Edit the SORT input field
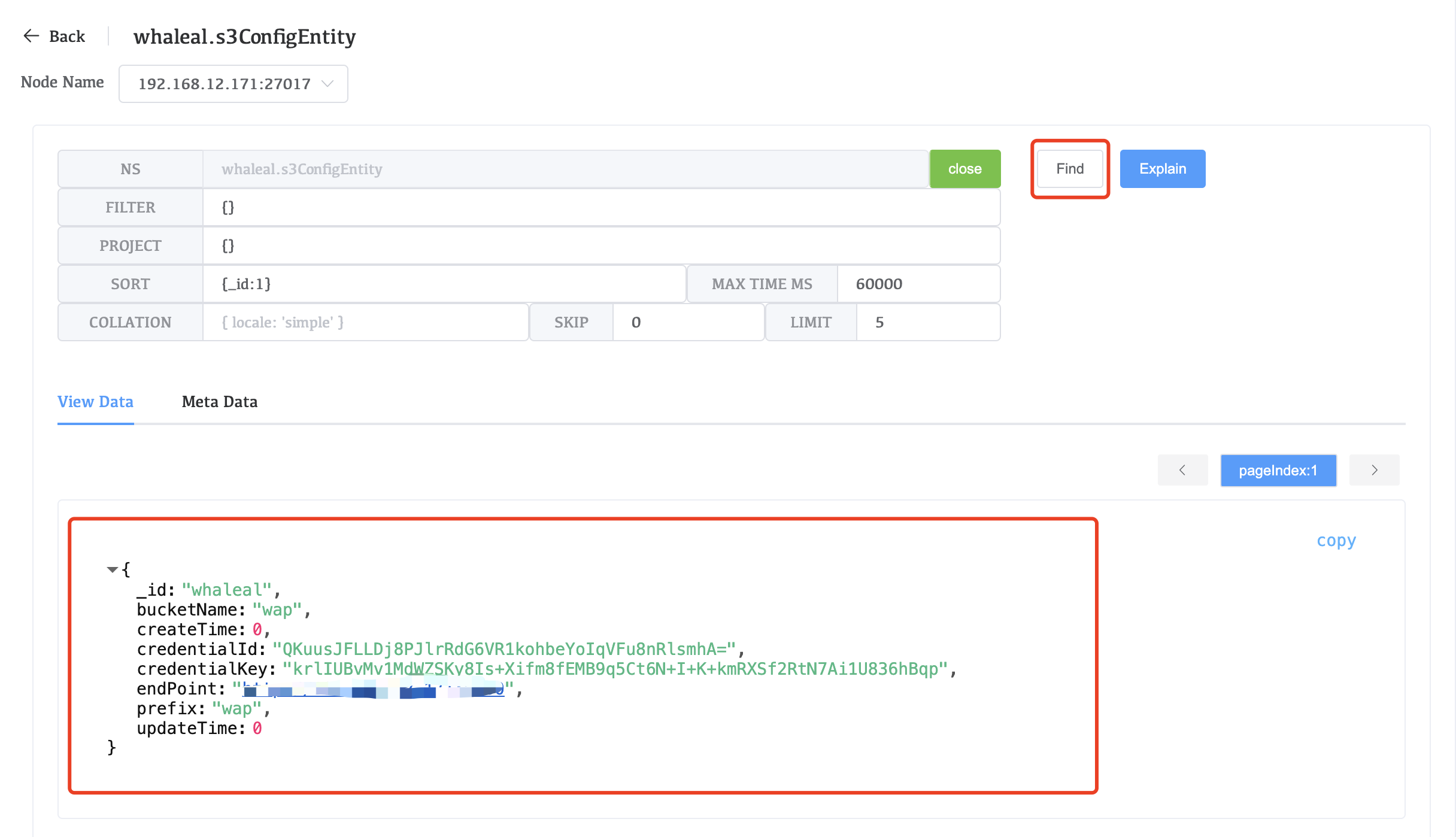Image resolution: width=1456 pixels, height=837 pixels. [x=444, y=284]
